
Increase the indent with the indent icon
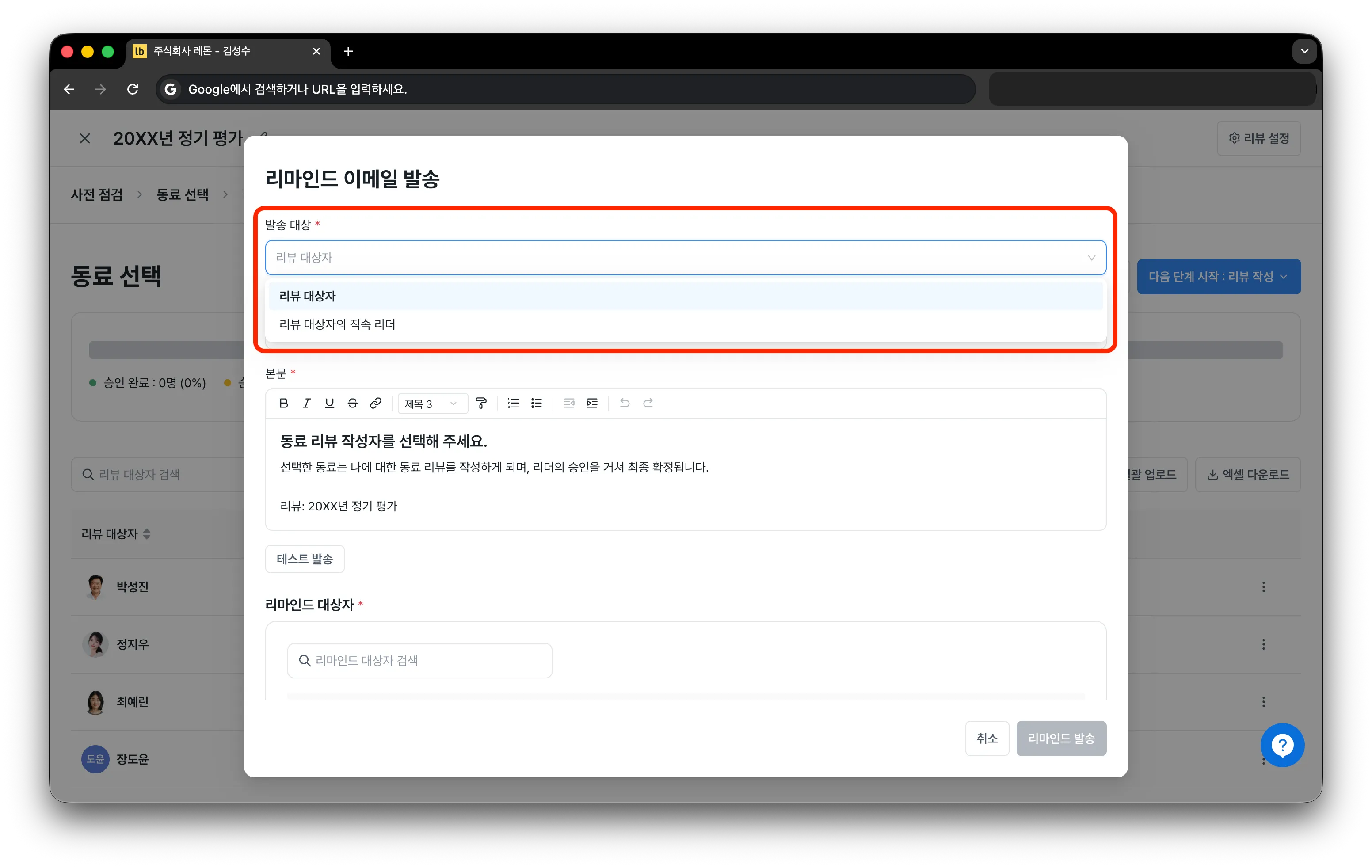(x=593, y=403)
